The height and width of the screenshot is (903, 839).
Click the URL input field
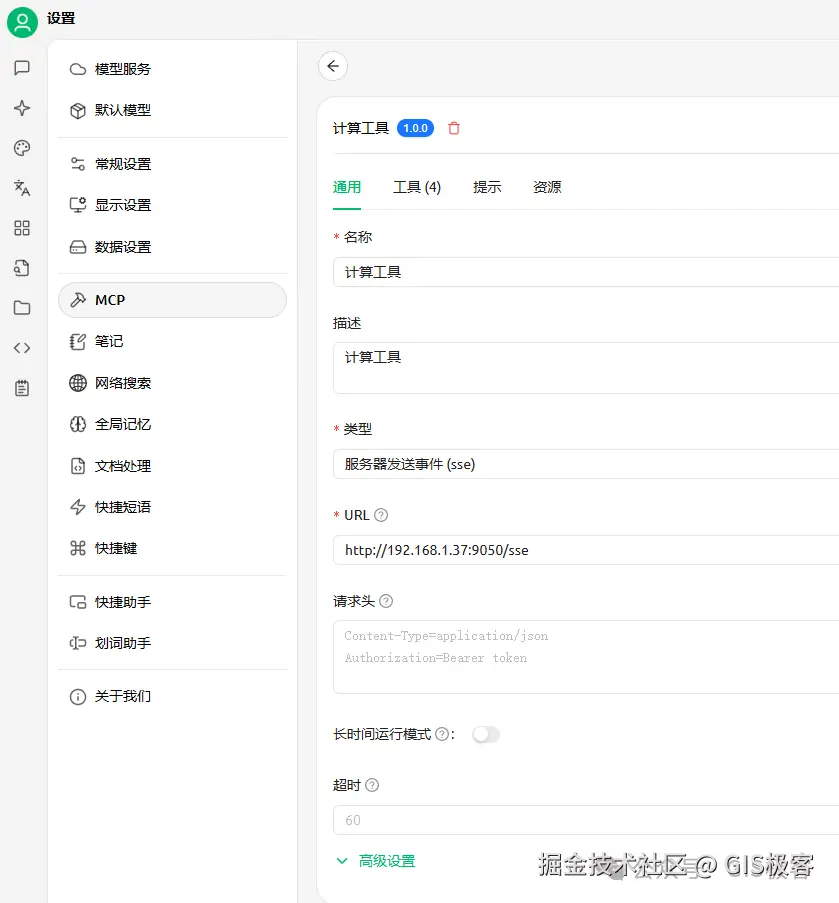(x=586, y=550)
